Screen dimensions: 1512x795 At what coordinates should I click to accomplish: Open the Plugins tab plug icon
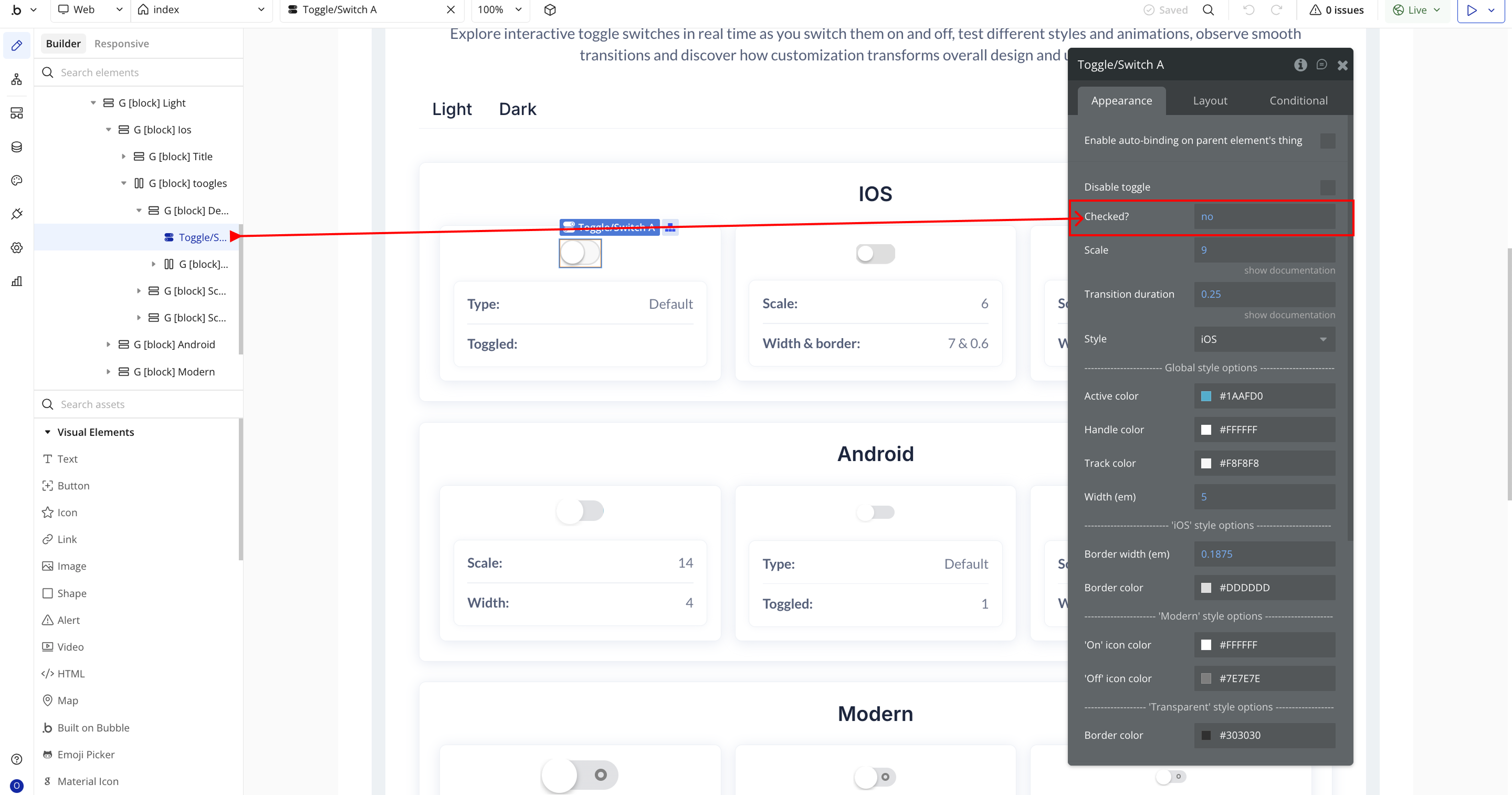click(x=16, y=214)
